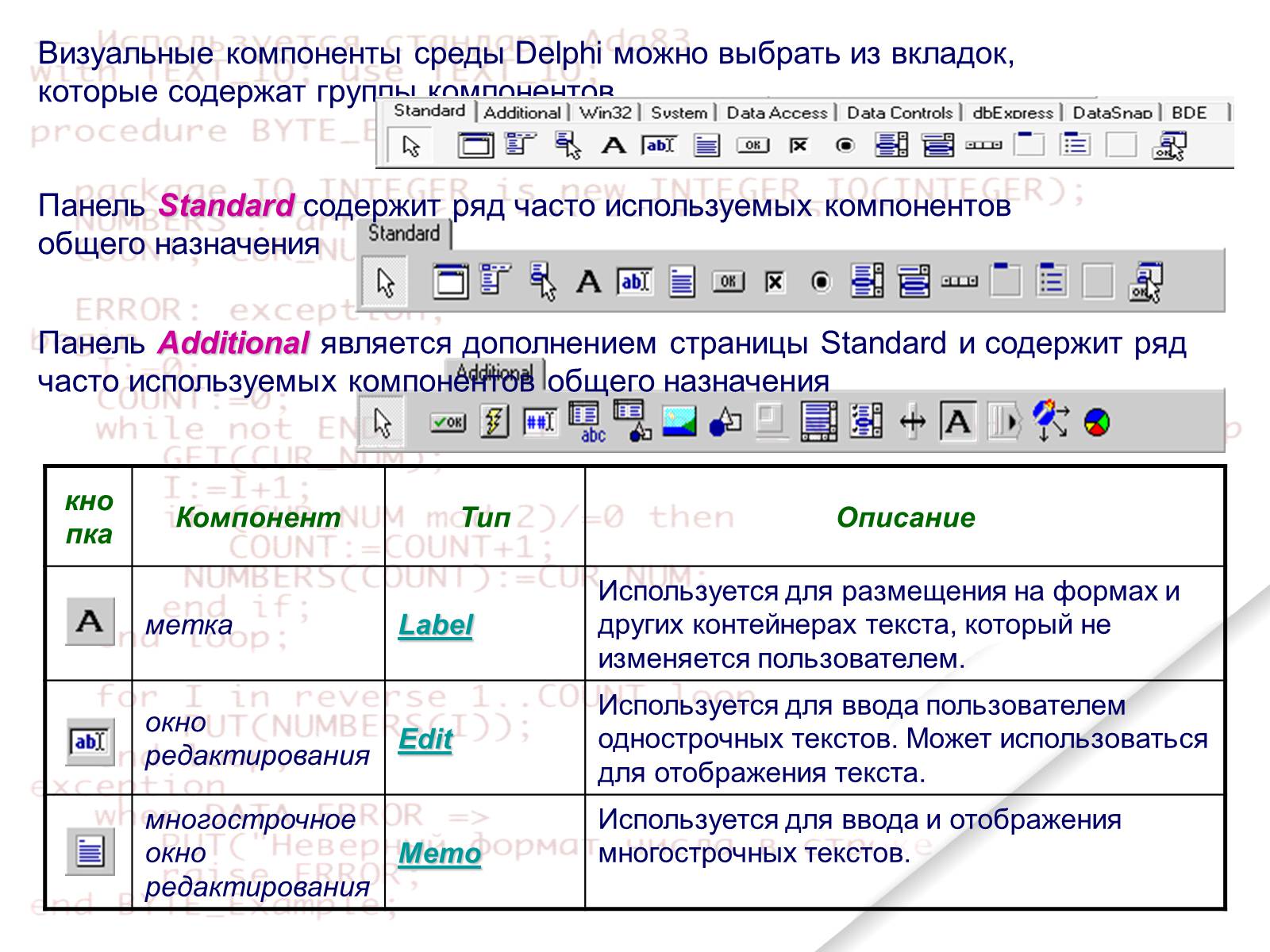1270x952 pixels.
Task: Click the memo button image in the table
Action: pos(90,852)
